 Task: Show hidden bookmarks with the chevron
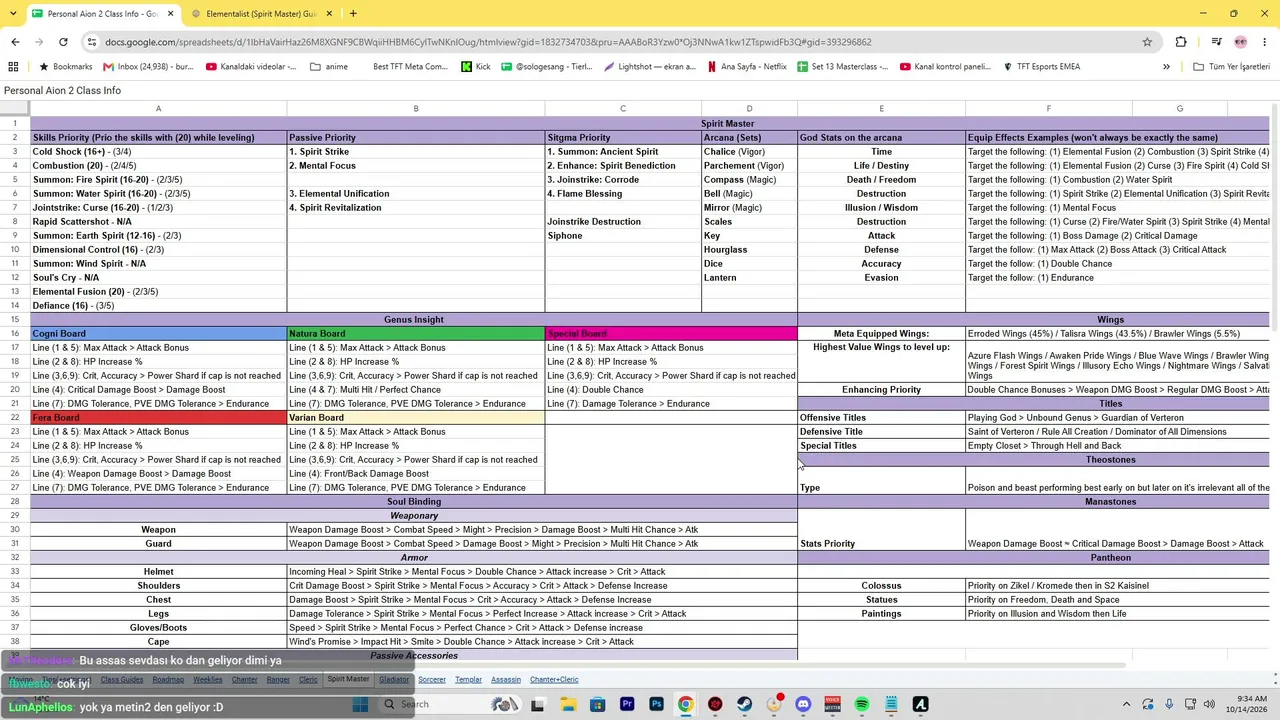coord(1166,67)
